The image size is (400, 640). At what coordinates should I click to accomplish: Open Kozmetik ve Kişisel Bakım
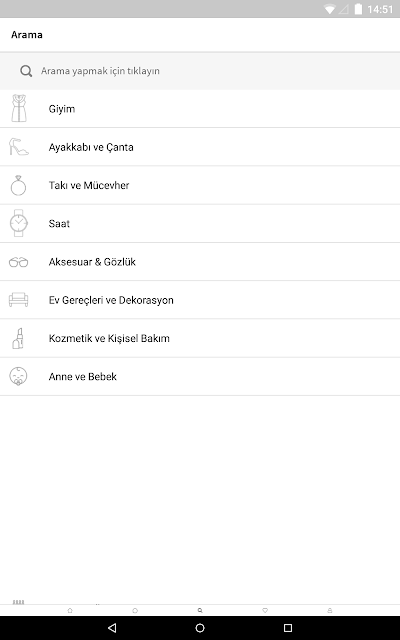(200, 338)
